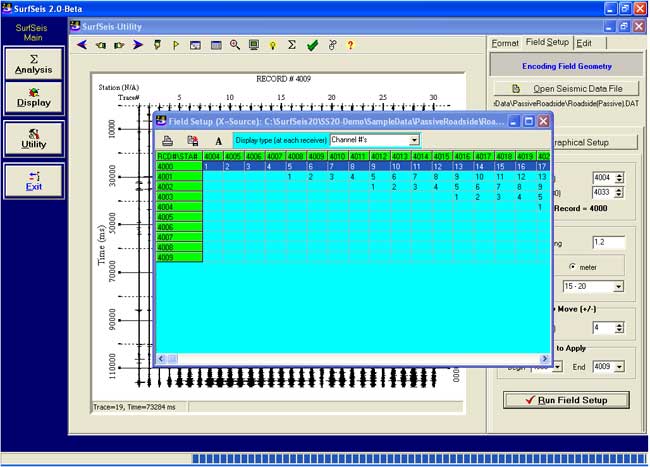Open the Begin record dropdown arrow
Image resolution: width=650 pixels, height=467 pixels.
point(558,367)
